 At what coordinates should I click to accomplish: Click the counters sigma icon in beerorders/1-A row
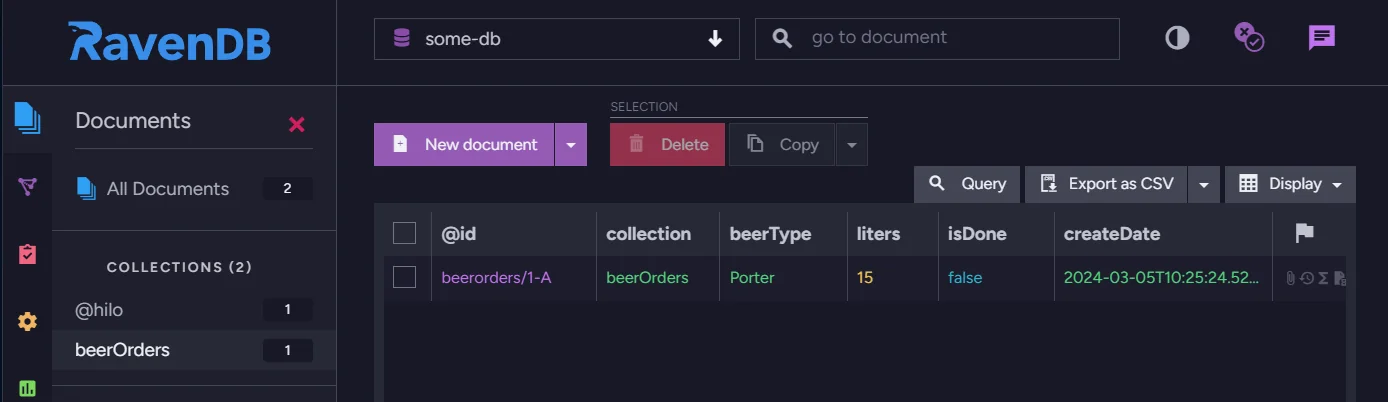click(1323, 278)
